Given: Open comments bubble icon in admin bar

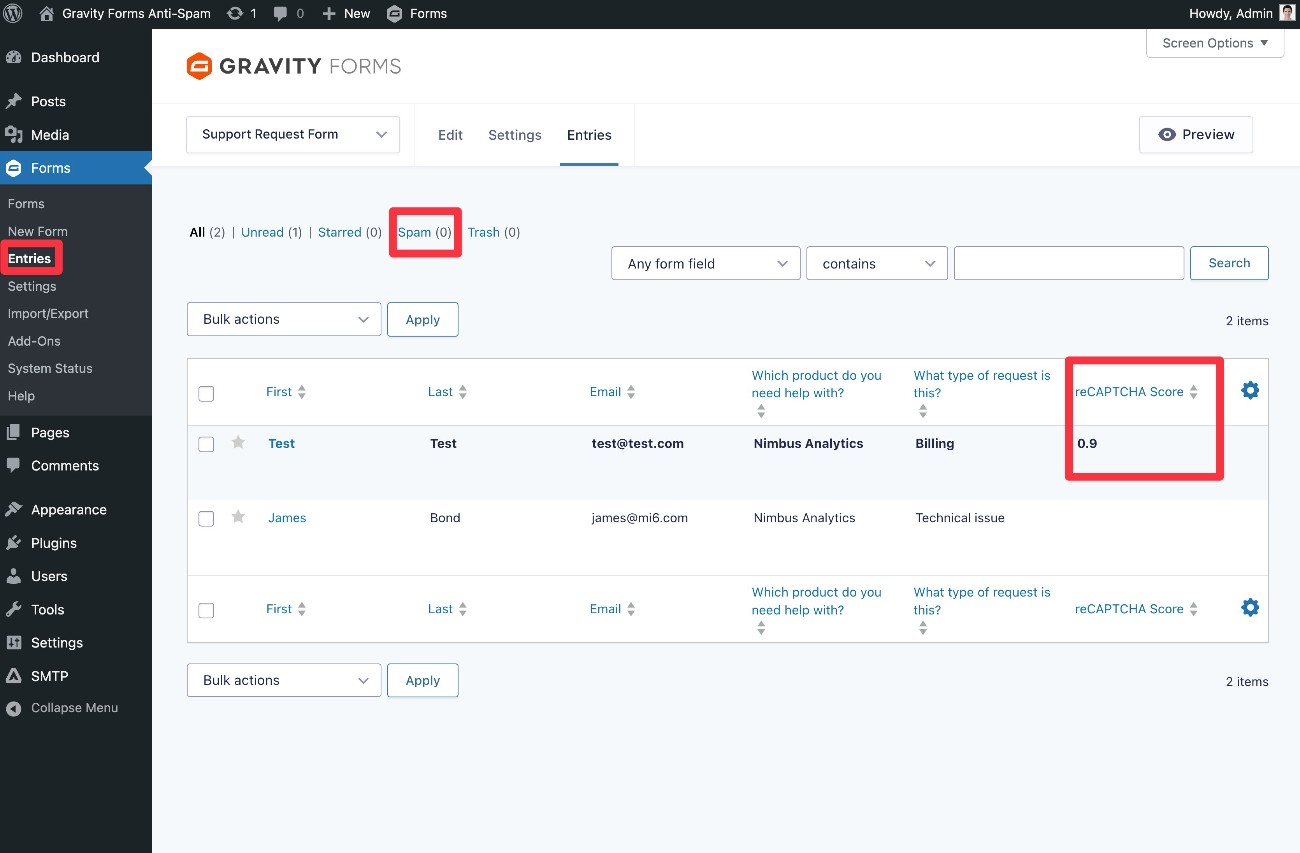Looking at the screenshot, I should 280,14.
